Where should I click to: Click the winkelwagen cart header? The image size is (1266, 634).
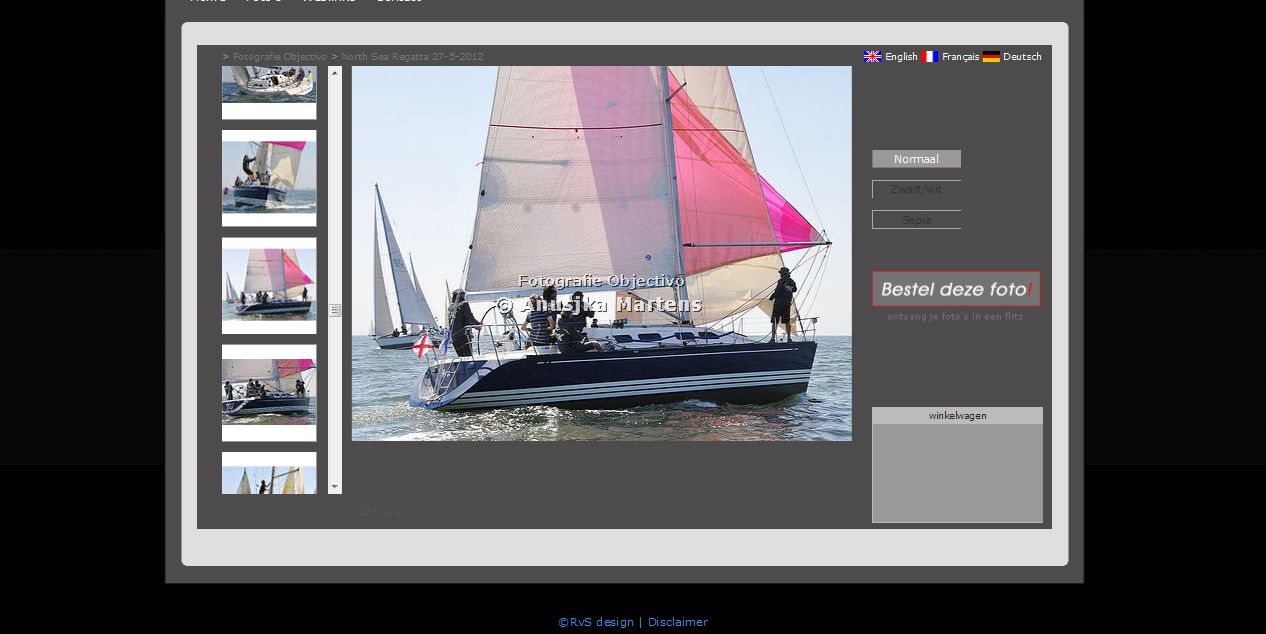click(957, 416)
